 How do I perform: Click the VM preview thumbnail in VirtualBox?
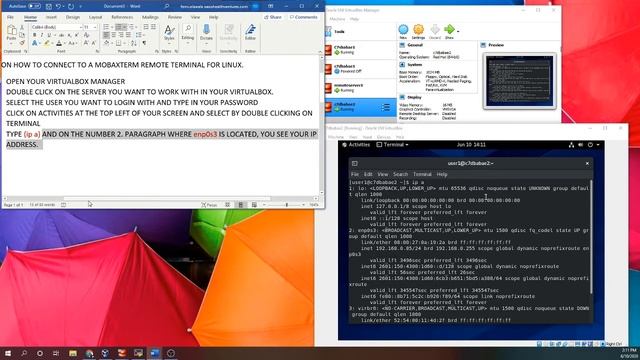pos(519,81)
